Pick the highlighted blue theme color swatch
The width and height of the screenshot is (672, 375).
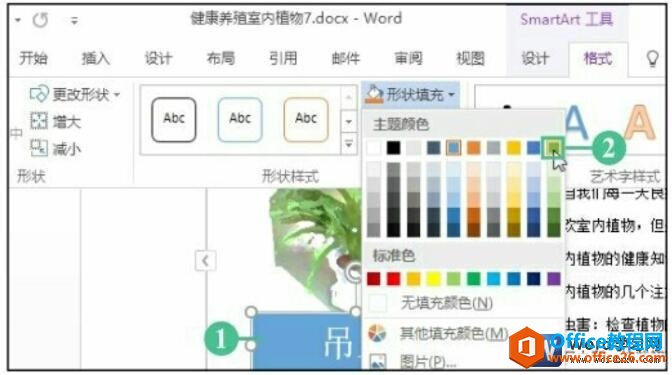coord(453,148)
